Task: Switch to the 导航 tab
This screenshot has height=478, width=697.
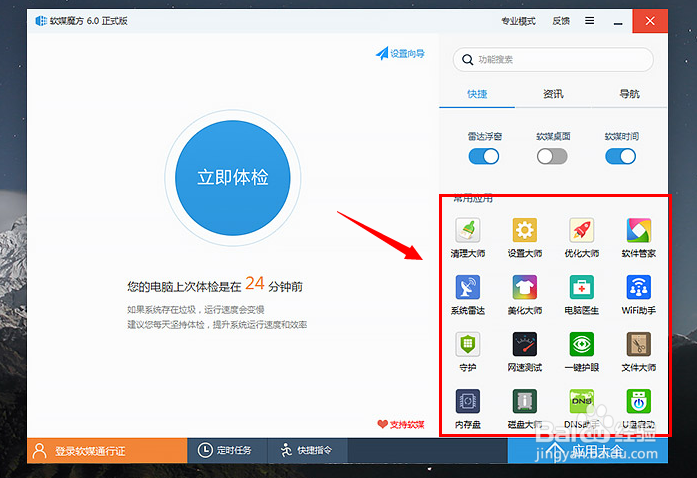Action: (x=629, y=94)
